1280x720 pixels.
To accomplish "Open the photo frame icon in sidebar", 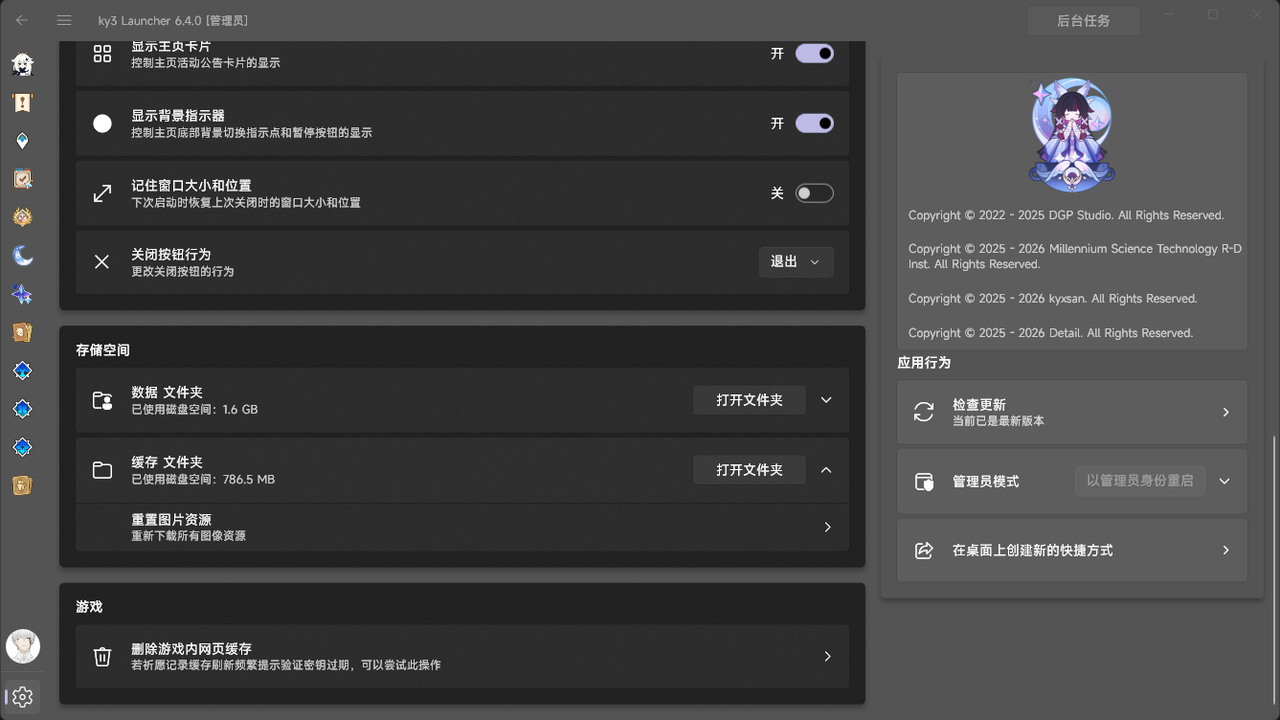I will tap(22, 178).
